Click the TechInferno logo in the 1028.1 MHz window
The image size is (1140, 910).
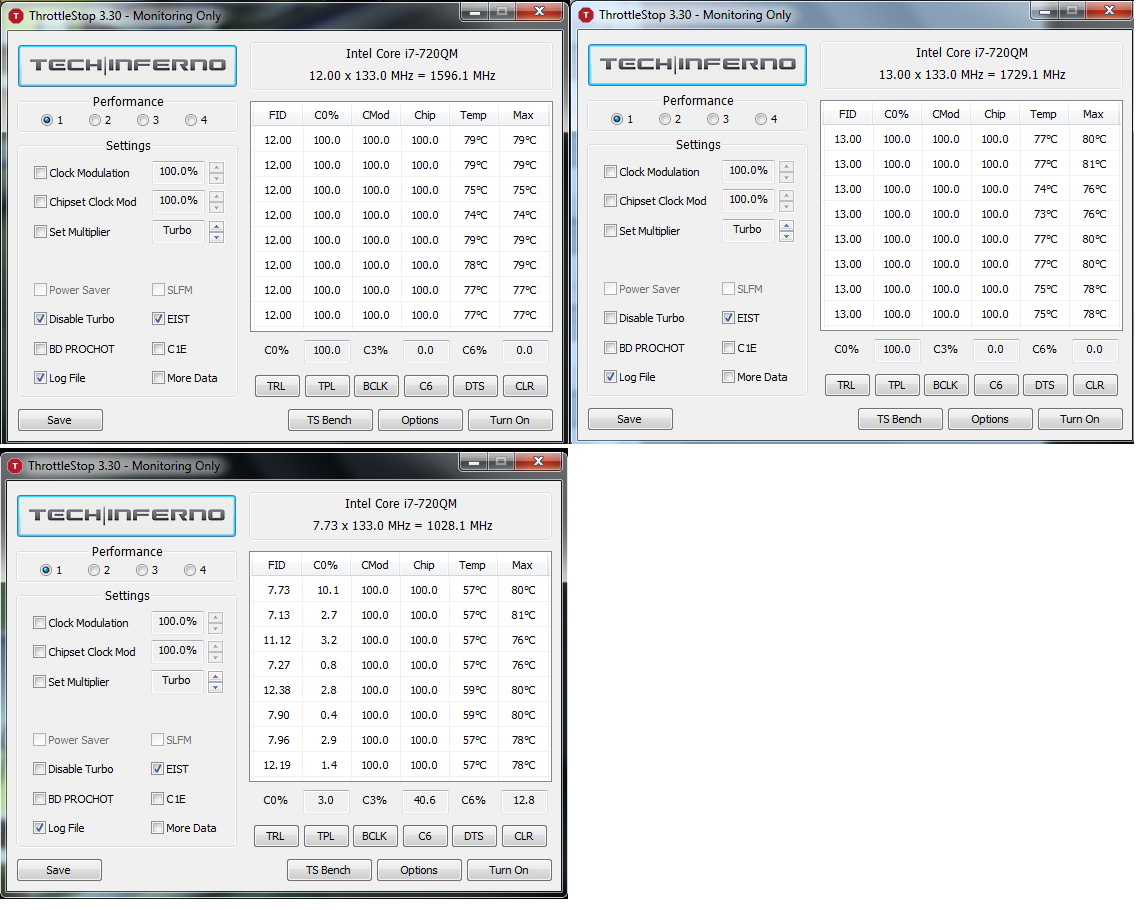[126, 516]
